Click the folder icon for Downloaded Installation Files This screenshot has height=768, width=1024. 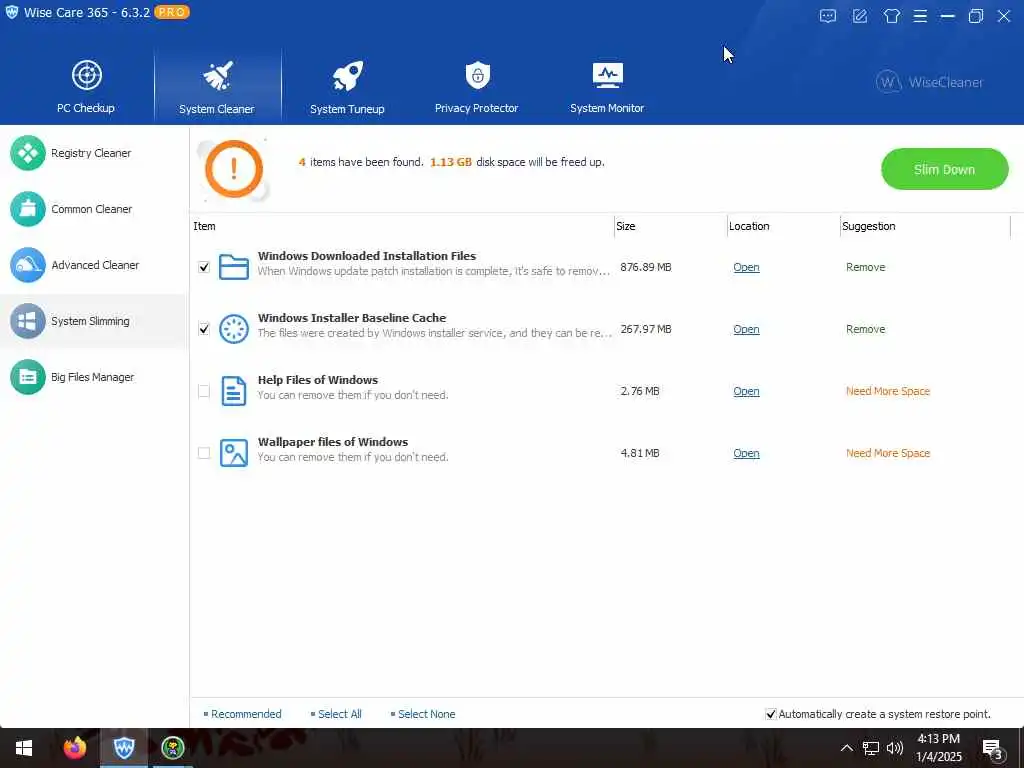[234, 267]
